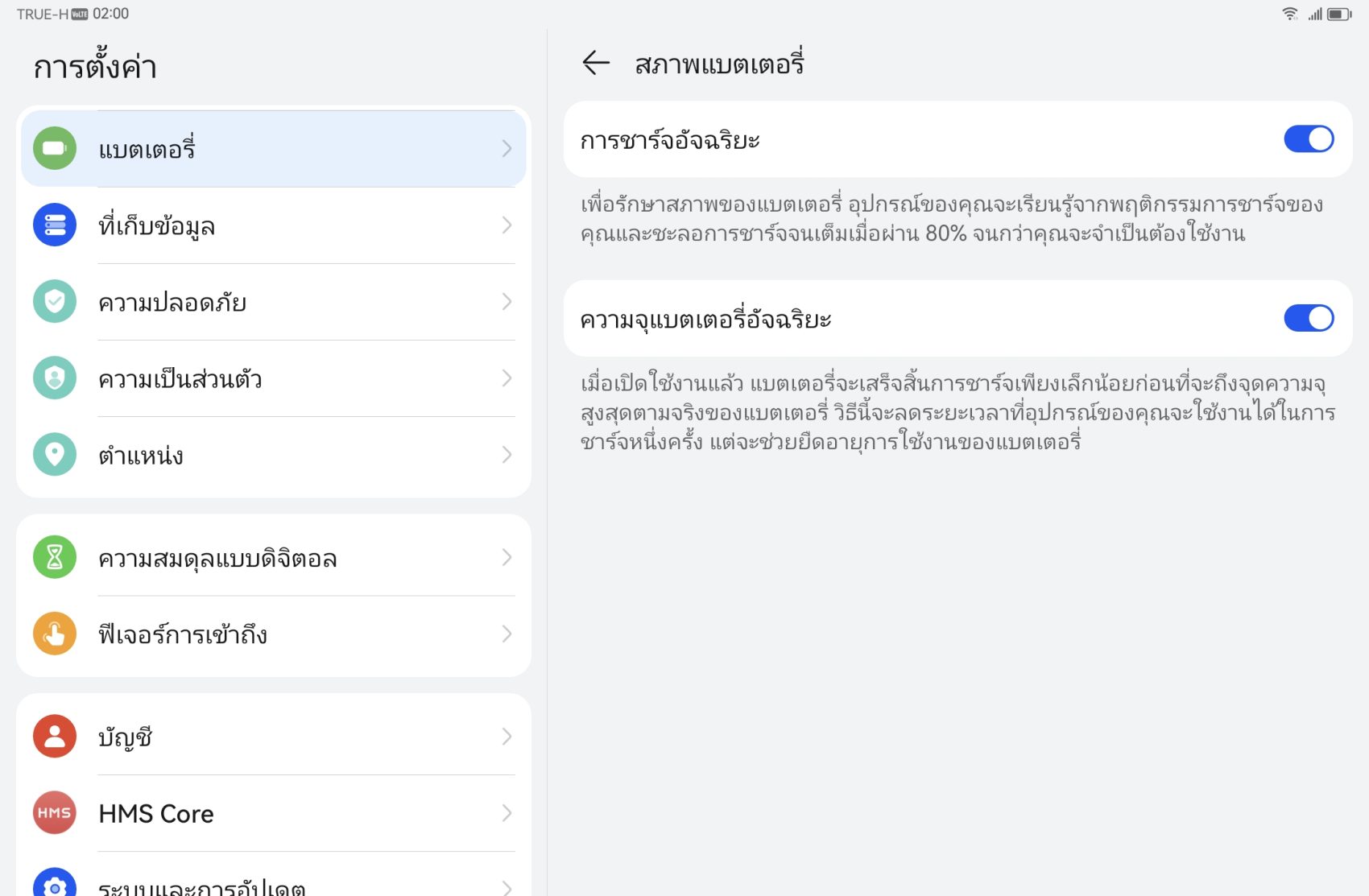Tap the orange accessibility hand icon
Image resolution: width=1369 pixels, height=896 pixels.
point(55,634)
